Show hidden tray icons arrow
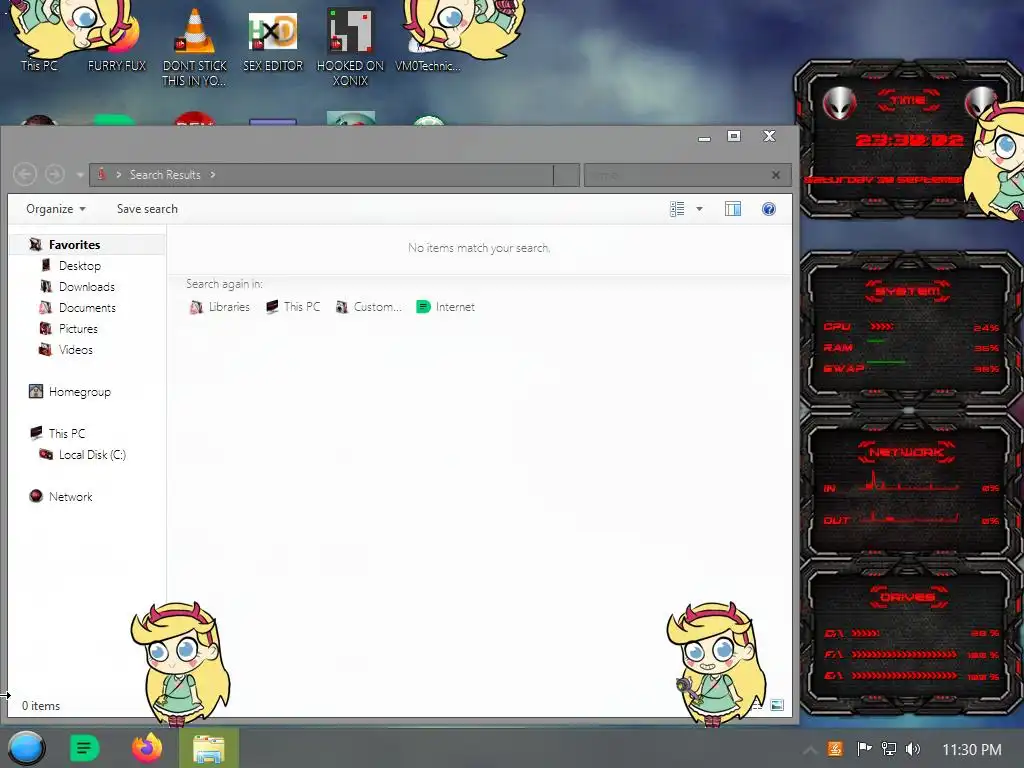Viewport: 1024px width, 768px height. 810,750
